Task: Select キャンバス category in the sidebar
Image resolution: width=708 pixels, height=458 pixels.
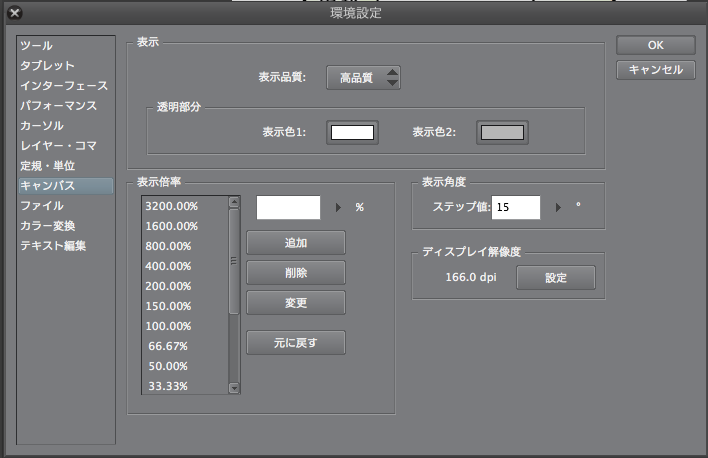Action: [x=66, y=186]
